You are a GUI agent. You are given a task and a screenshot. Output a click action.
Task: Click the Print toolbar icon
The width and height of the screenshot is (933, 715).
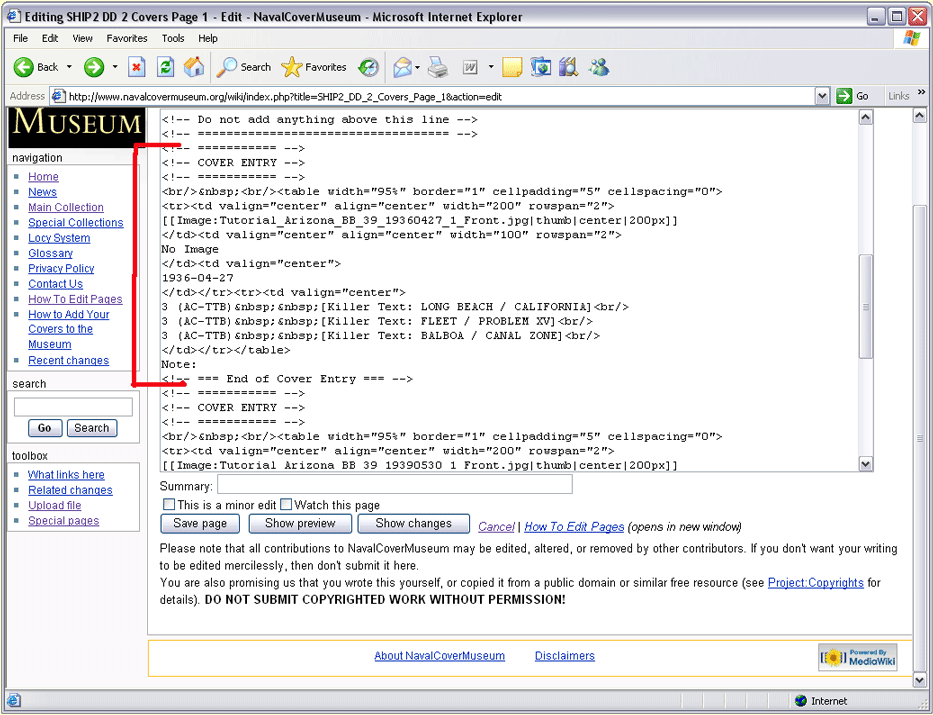(x=437, y=67)
